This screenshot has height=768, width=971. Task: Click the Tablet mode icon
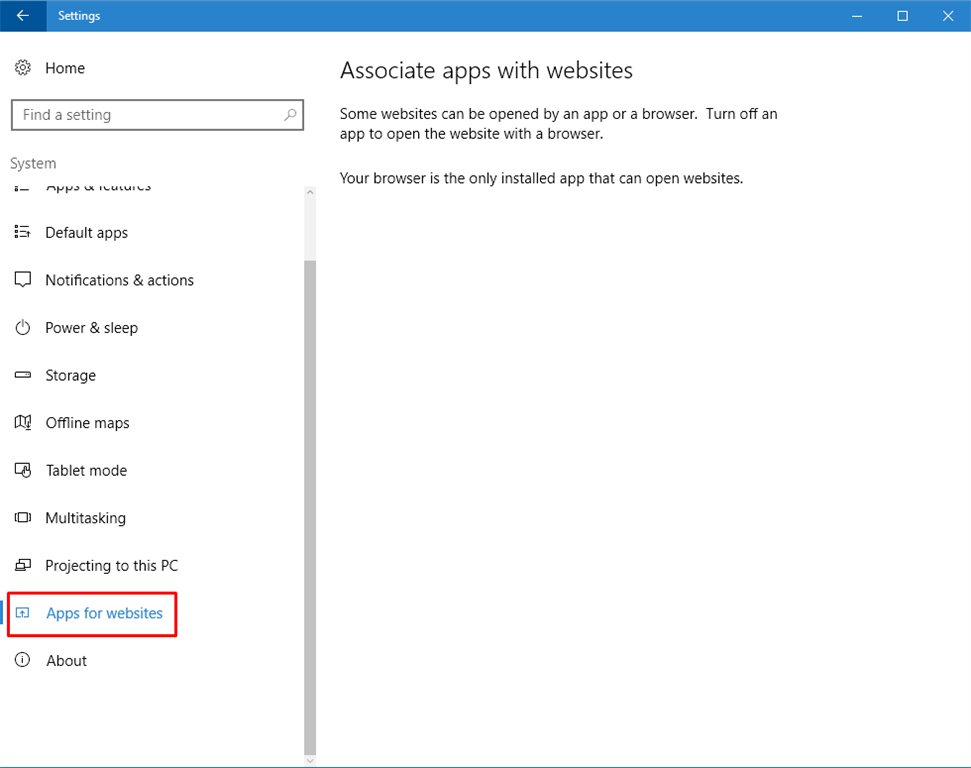pos(22,470)
